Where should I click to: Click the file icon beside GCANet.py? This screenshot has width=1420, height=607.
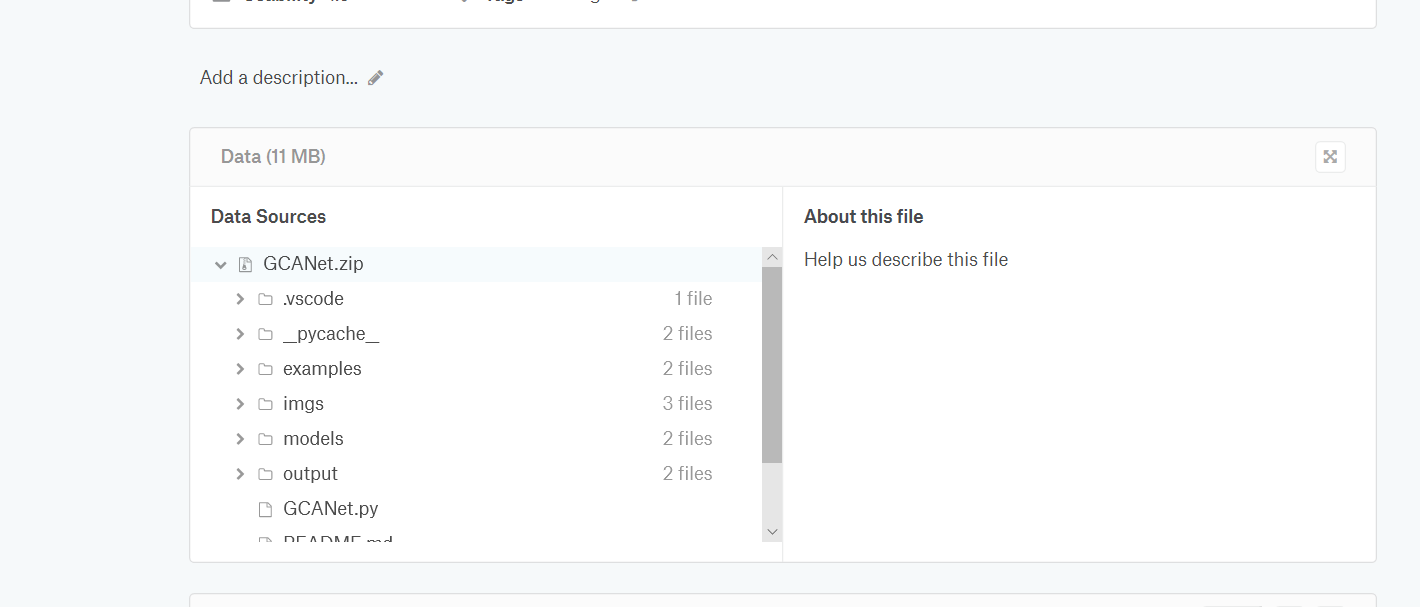click(265, 509)
